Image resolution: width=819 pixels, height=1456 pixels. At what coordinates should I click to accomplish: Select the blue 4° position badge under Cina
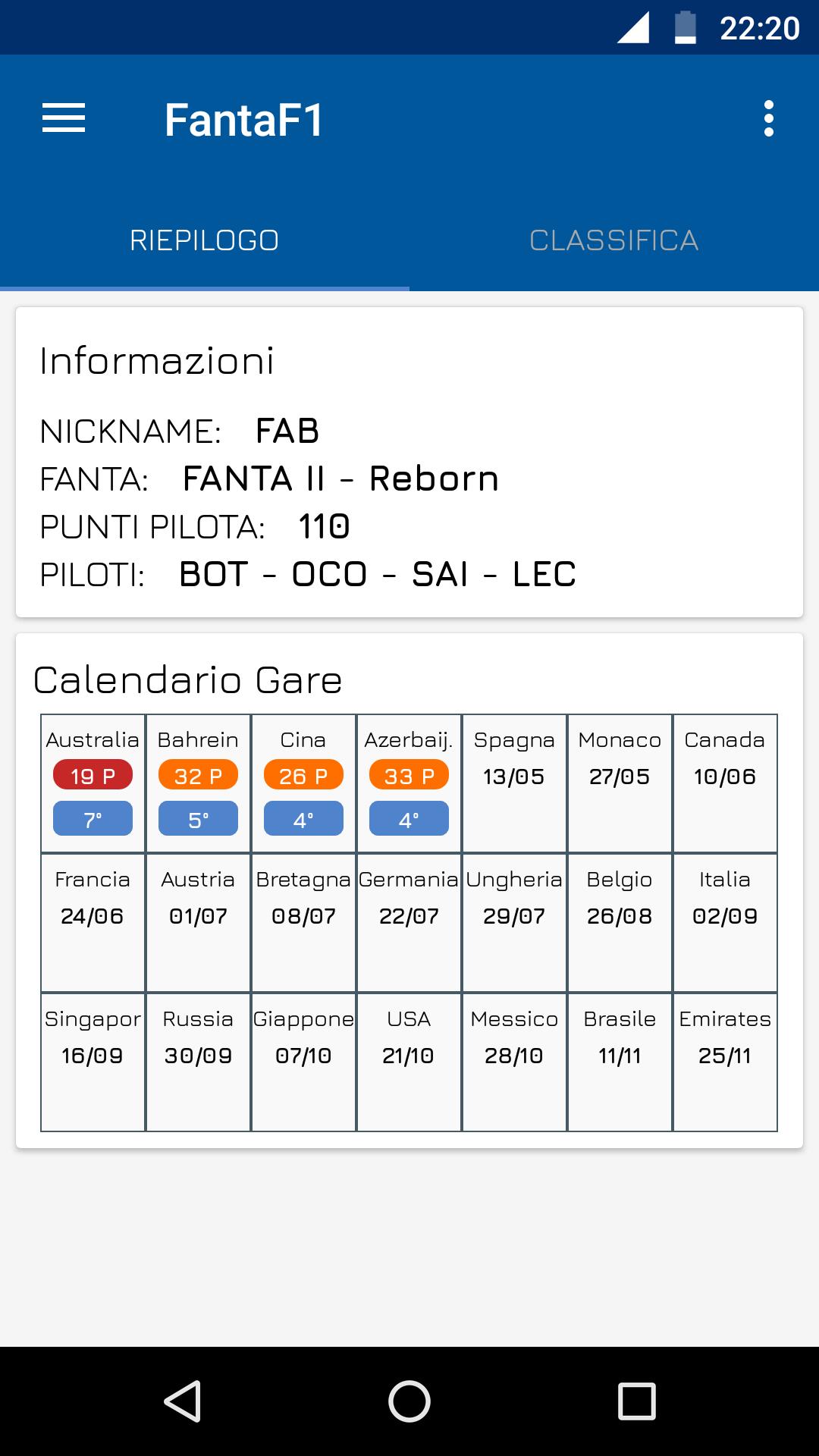click(x=303, y=818)
